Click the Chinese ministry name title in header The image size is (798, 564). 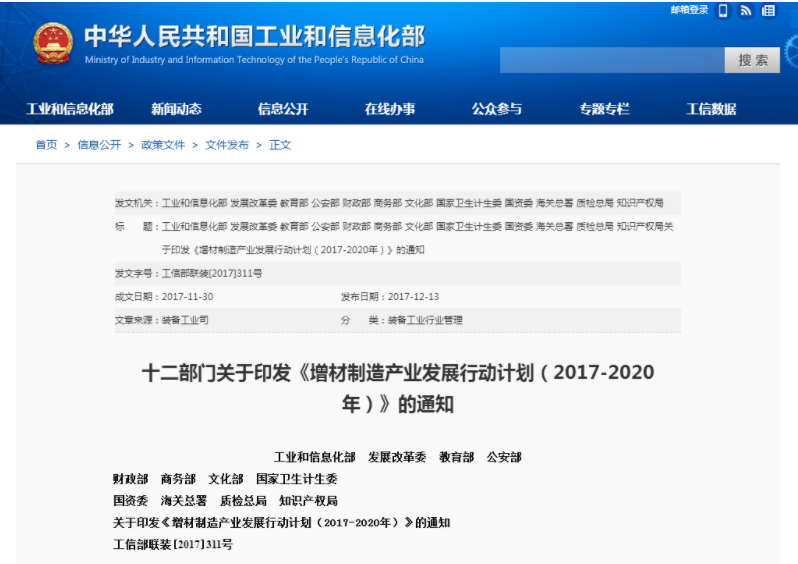pos(254,36)
